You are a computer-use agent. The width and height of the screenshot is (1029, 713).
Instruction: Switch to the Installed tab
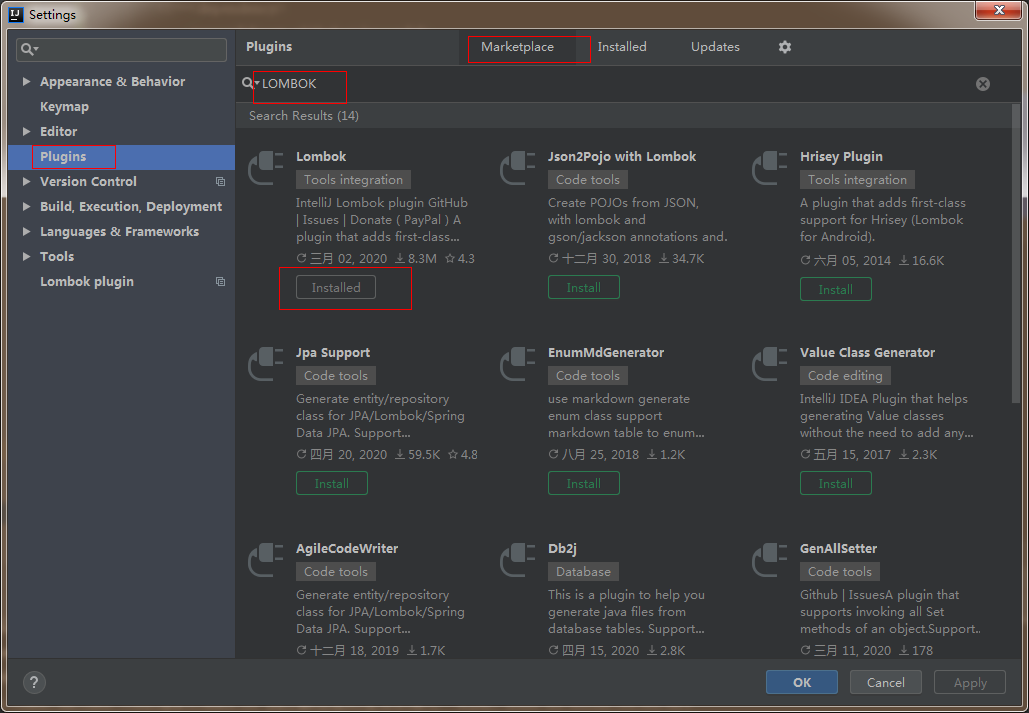coord(622,47)
